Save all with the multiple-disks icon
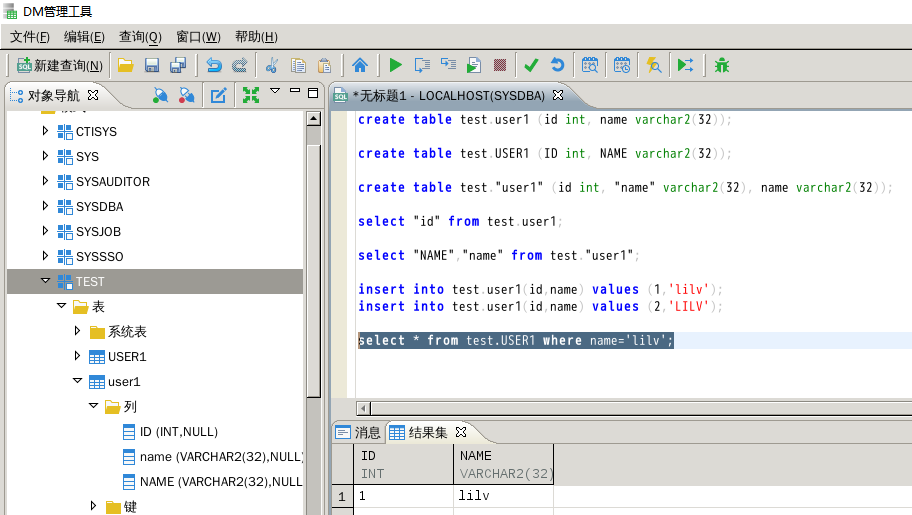912x515 pixels. (x=178, y=65)
